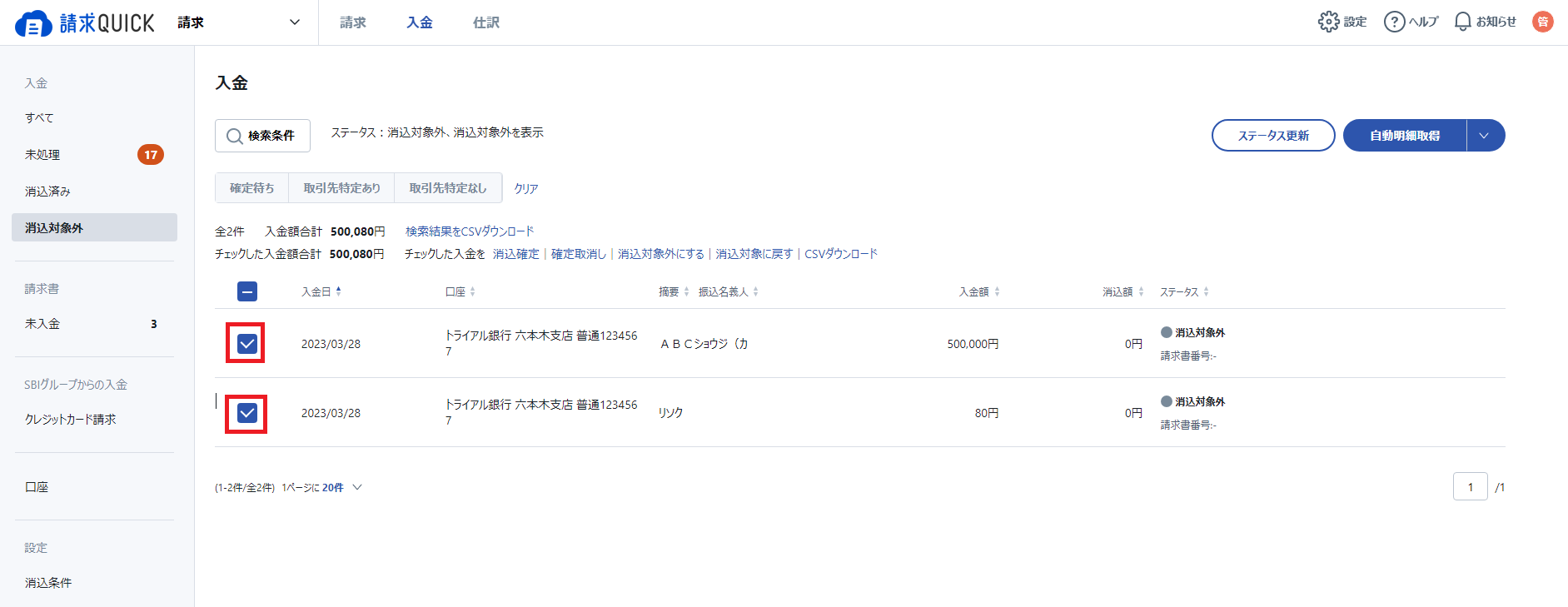1568x607 pixels.
Task: Click the クリア filter link
Action: tap(526, 189)
